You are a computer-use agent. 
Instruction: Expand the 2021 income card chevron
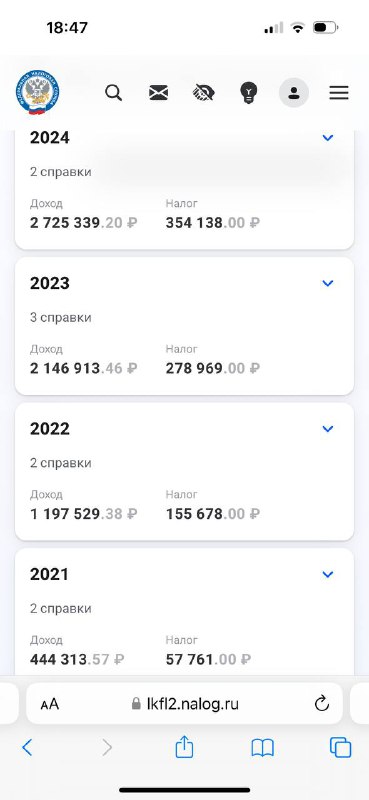point(328,574)
